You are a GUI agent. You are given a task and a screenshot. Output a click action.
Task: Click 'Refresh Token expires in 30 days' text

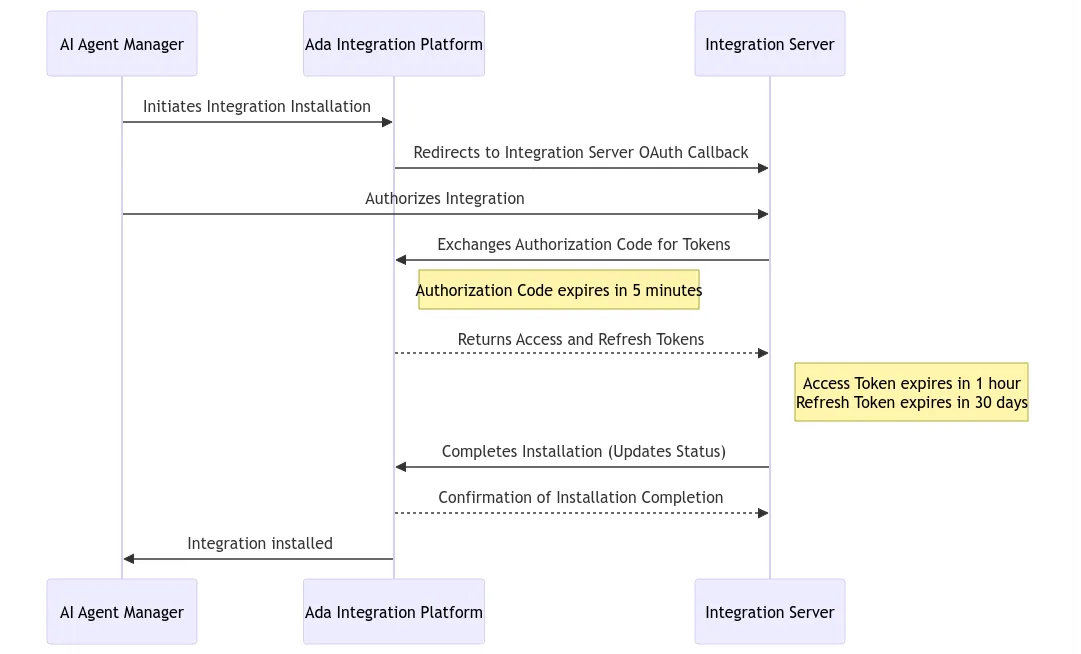pos(911,402)
